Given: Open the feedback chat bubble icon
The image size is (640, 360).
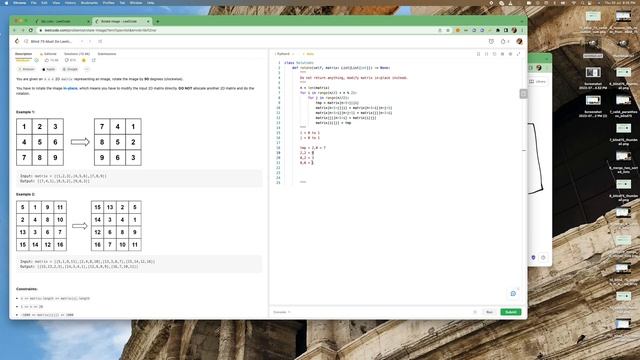Looking at the screenshot, I should pos(513,293).
